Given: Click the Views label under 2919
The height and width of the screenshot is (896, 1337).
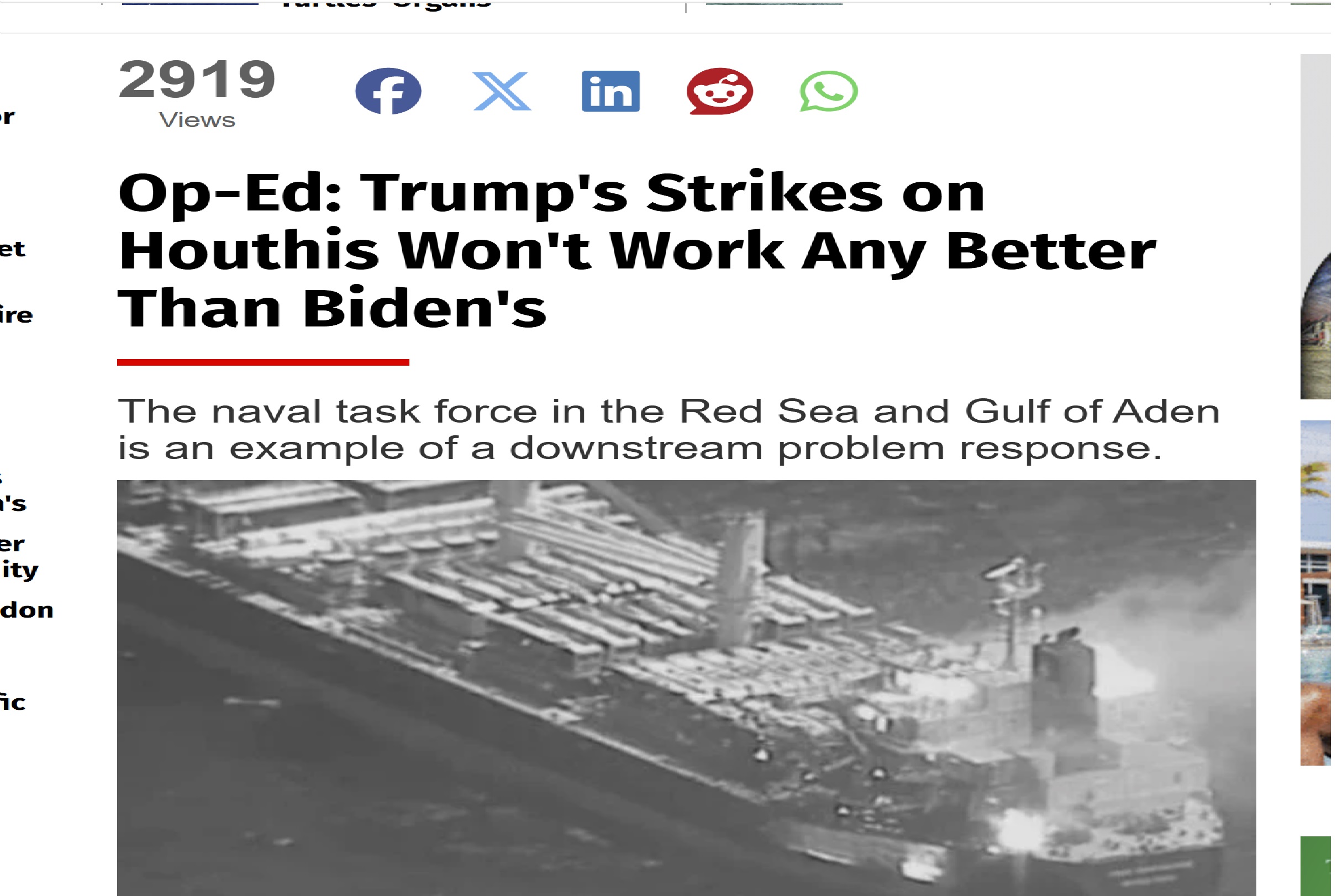Looking at the screenshot, I should tap(197, 120).
